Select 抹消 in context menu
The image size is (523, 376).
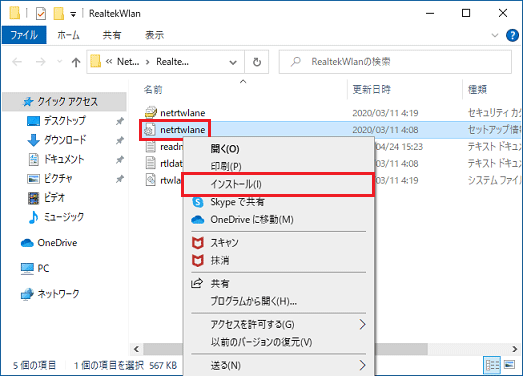click(x=278, y=260)
